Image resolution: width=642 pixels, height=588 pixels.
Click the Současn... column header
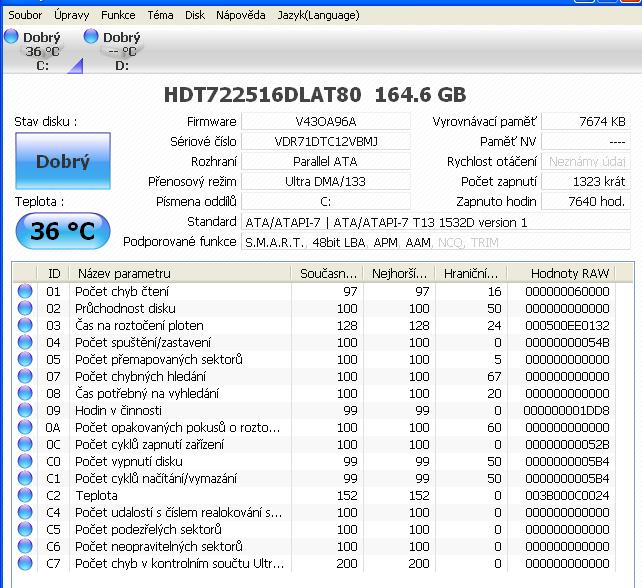click(x=328, y=274)
